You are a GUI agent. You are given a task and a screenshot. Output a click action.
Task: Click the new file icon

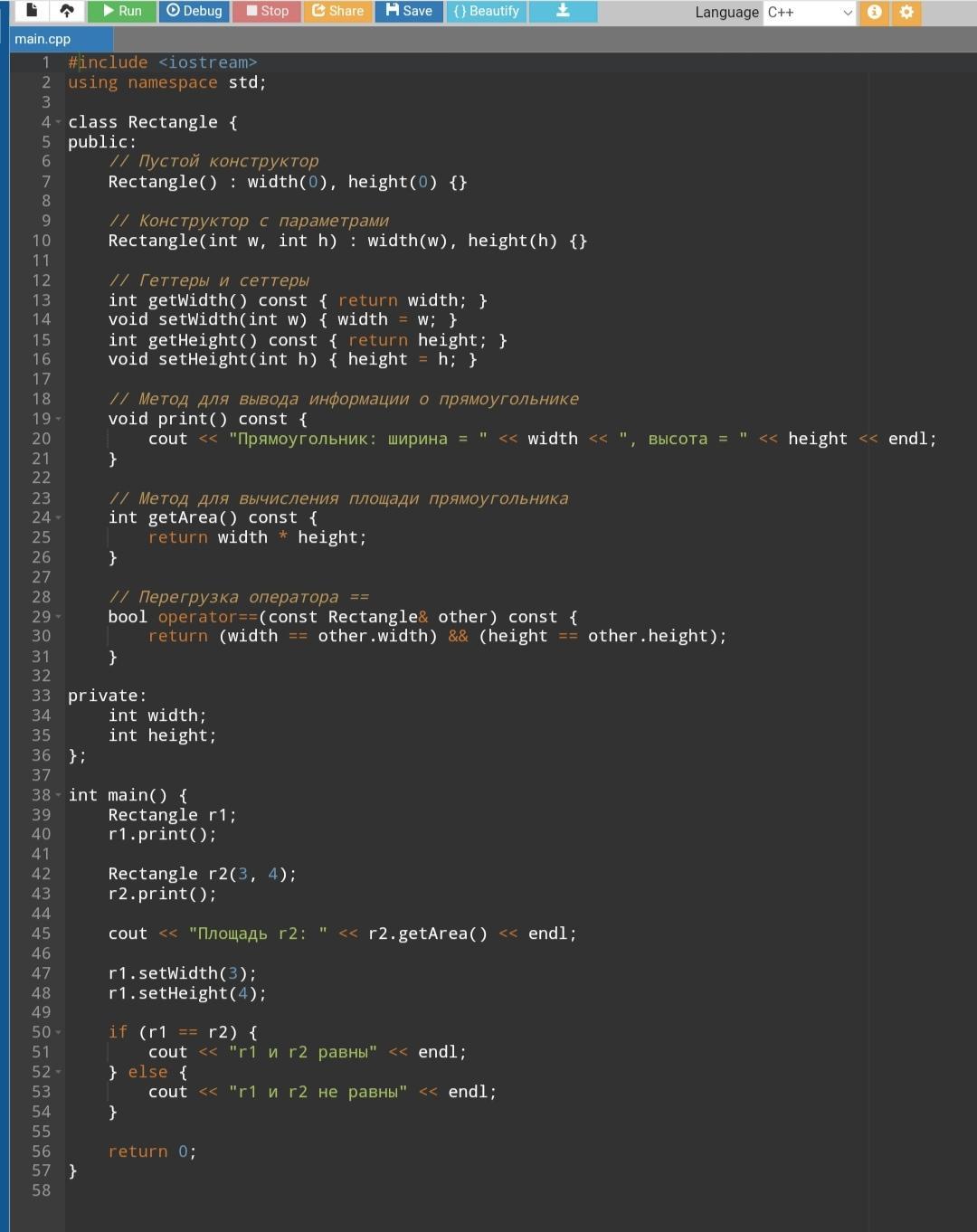tap(32, 11)
